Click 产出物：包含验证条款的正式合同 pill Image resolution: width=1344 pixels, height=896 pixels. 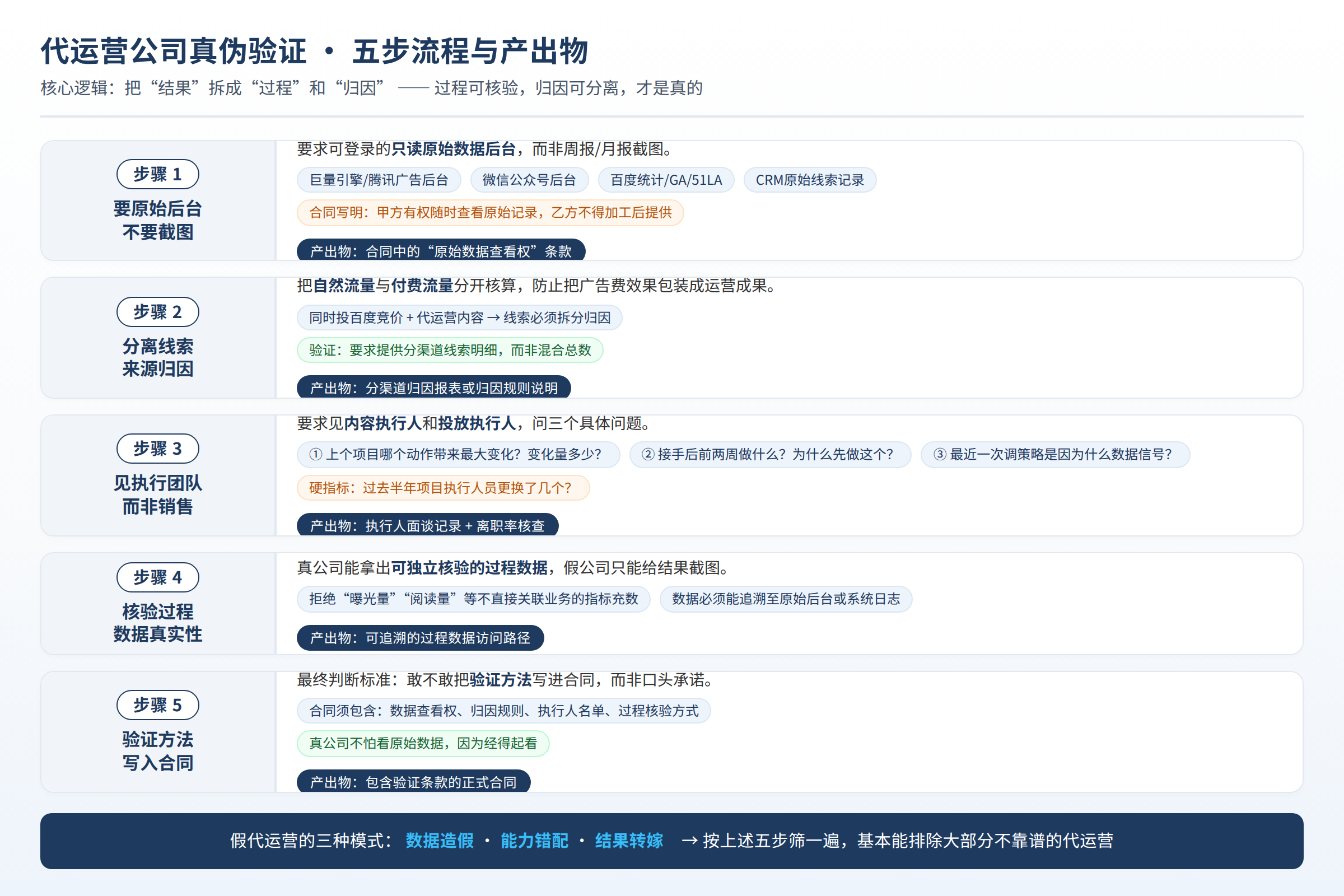(413, 781)
